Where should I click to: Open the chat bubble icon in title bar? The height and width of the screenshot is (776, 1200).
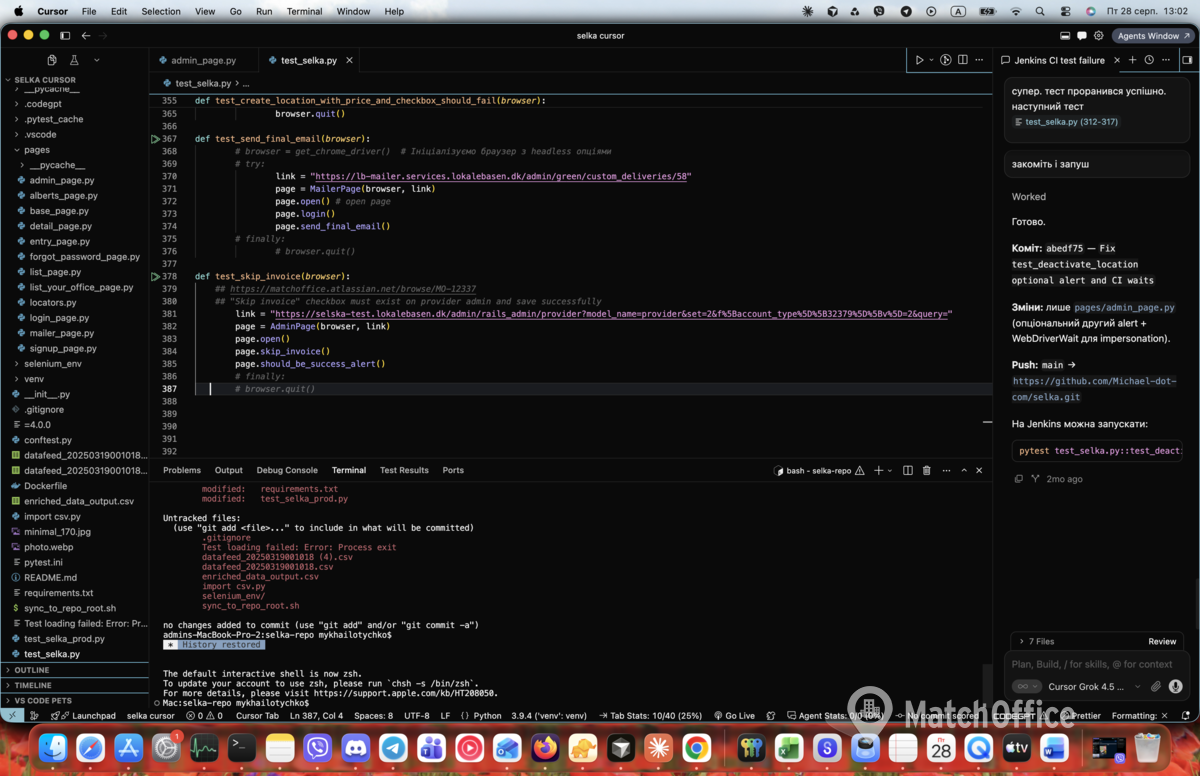point(1081,36)
